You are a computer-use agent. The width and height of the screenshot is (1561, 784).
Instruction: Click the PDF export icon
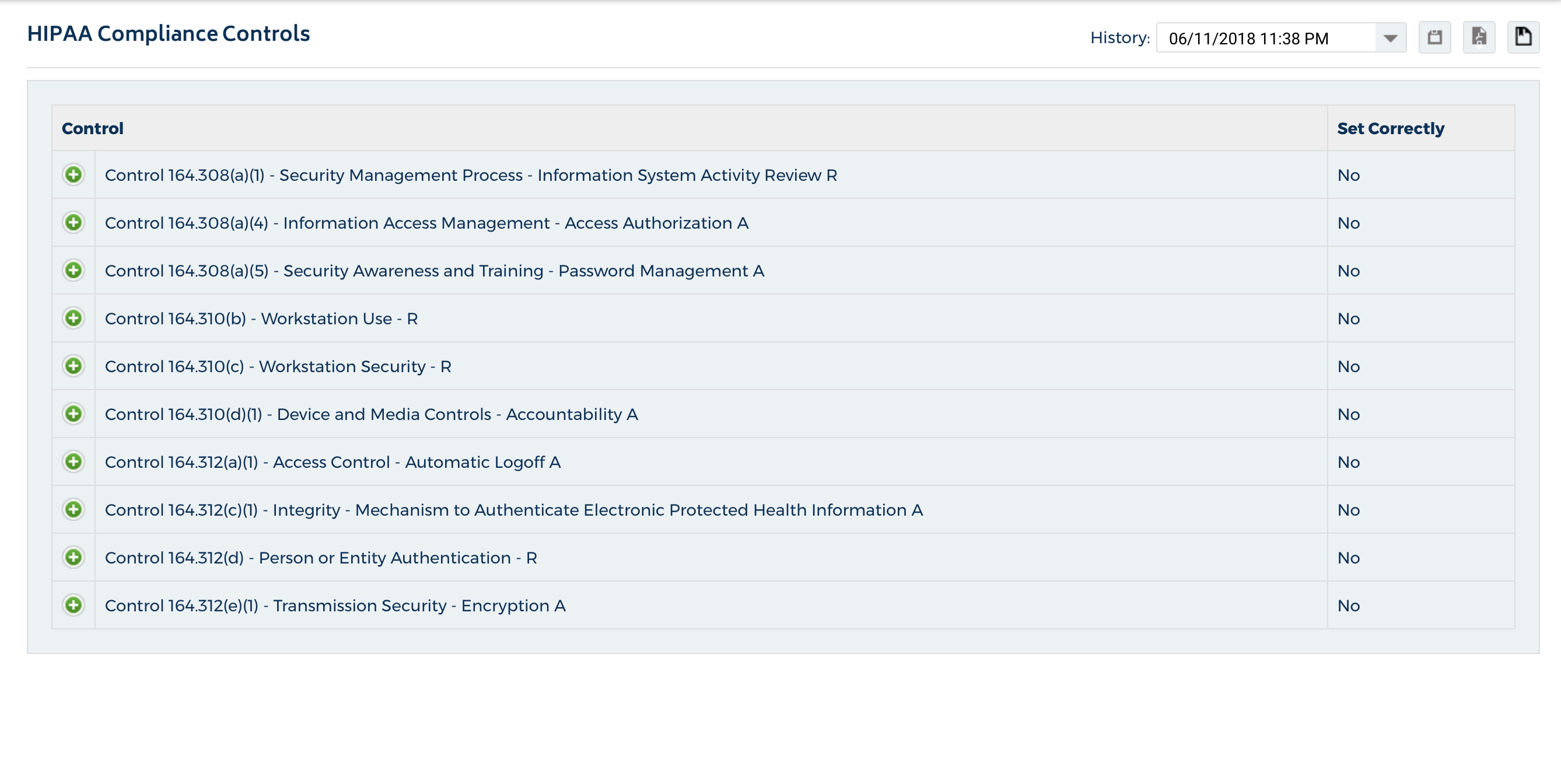click(x=1479, y=37)
